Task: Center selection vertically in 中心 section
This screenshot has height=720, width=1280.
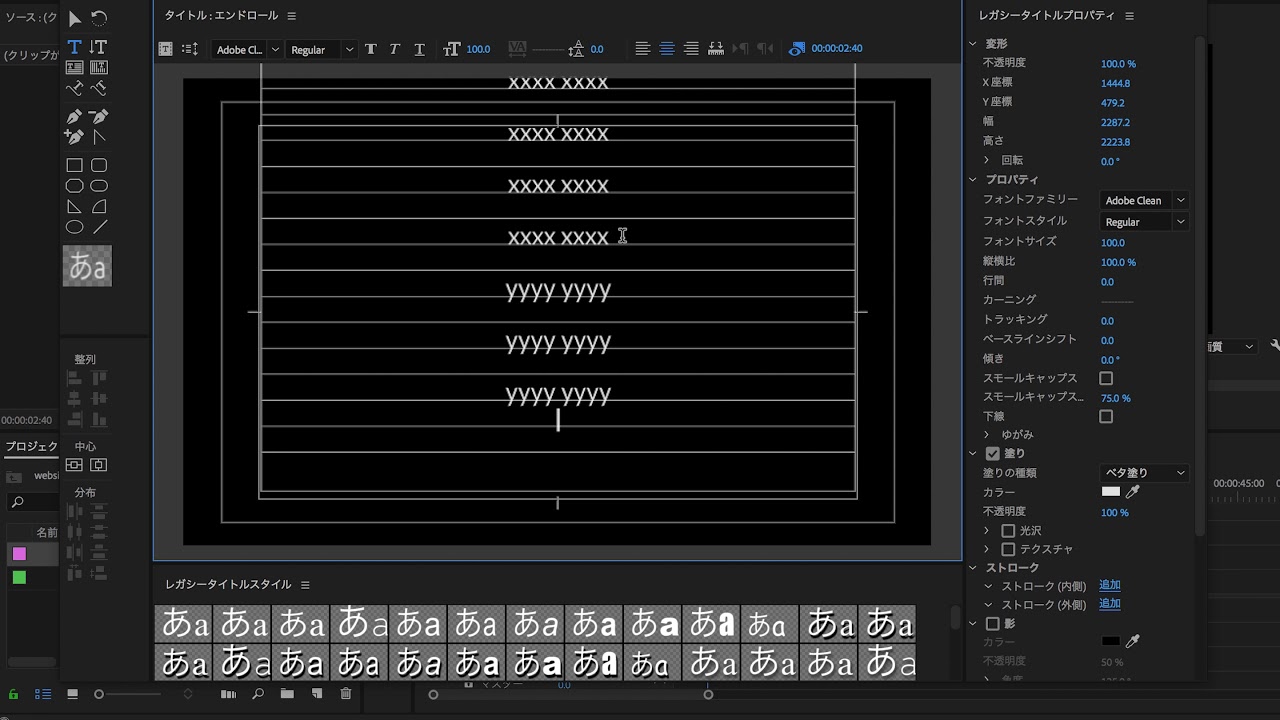Action: point(74,465)
